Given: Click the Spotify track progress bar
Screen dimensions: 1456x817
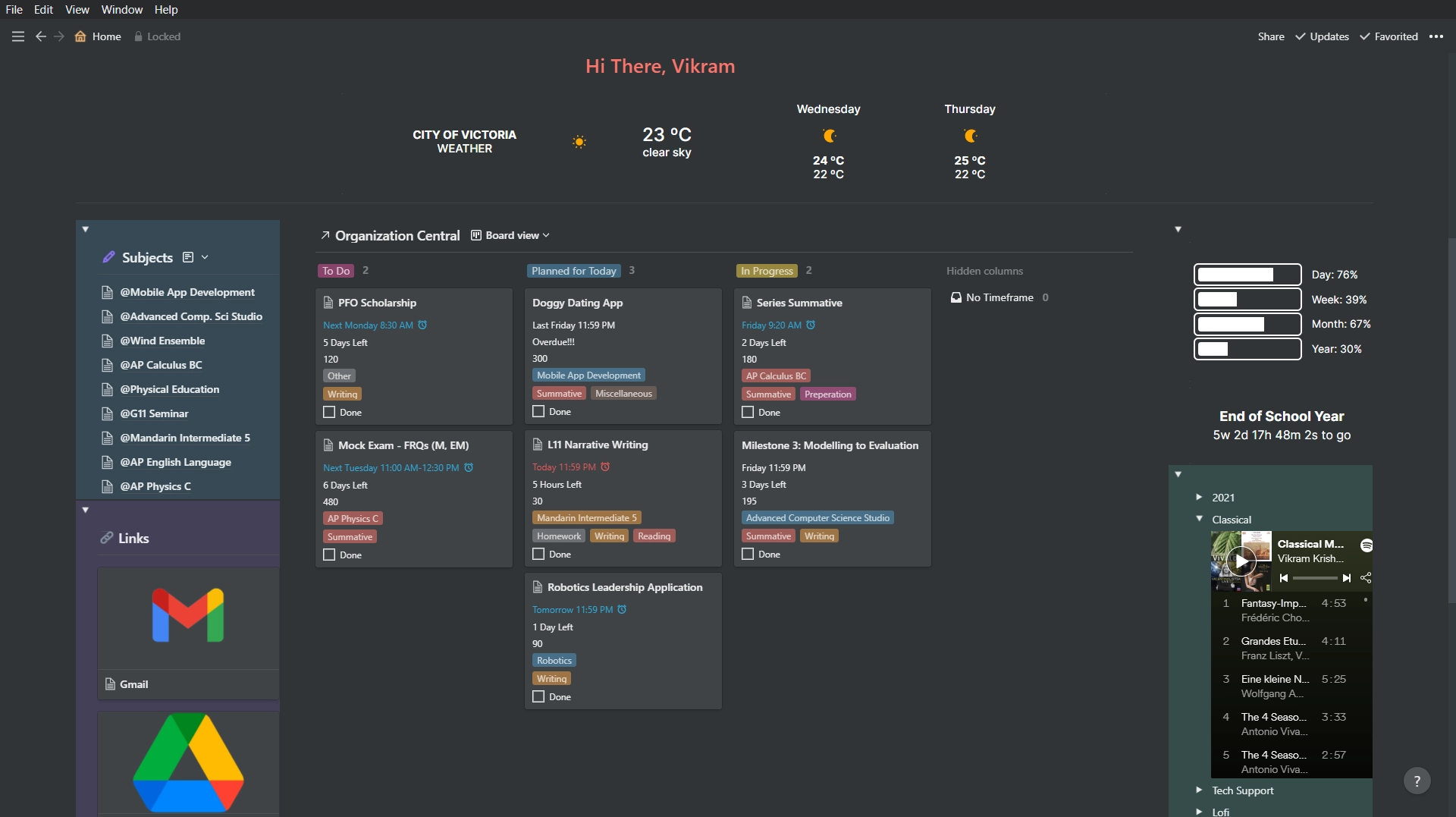Looking at the screenshot, I should pyautogui.click(x=1317, y=578).
